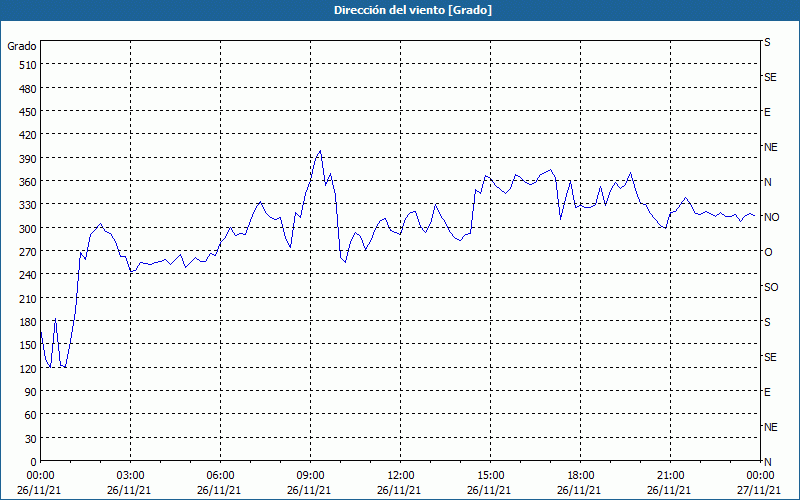Click the "SO" compass label
800x500 pixels.
coord(771,287)
